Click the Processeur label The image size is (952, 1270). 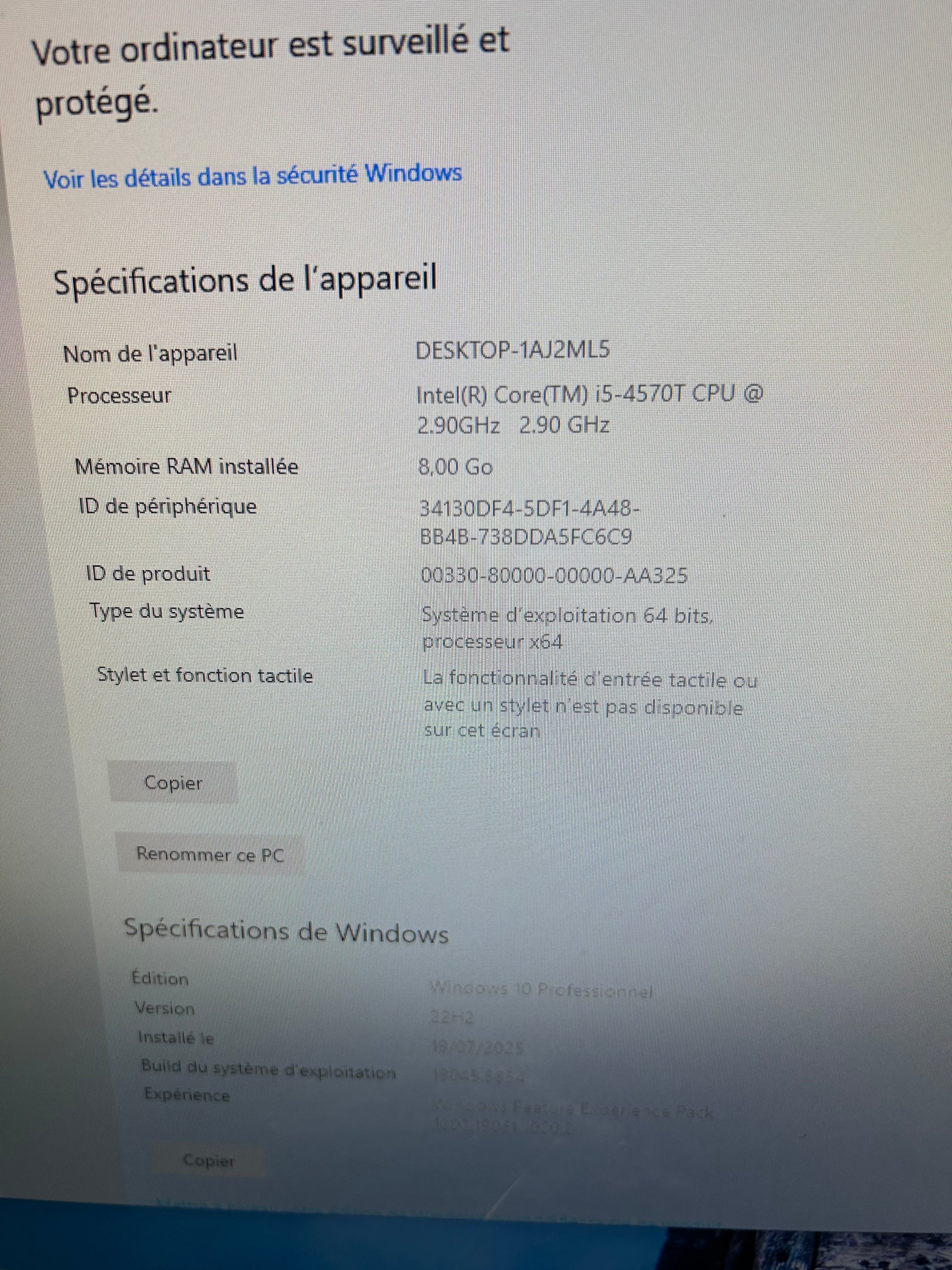(x=119, y=396)
